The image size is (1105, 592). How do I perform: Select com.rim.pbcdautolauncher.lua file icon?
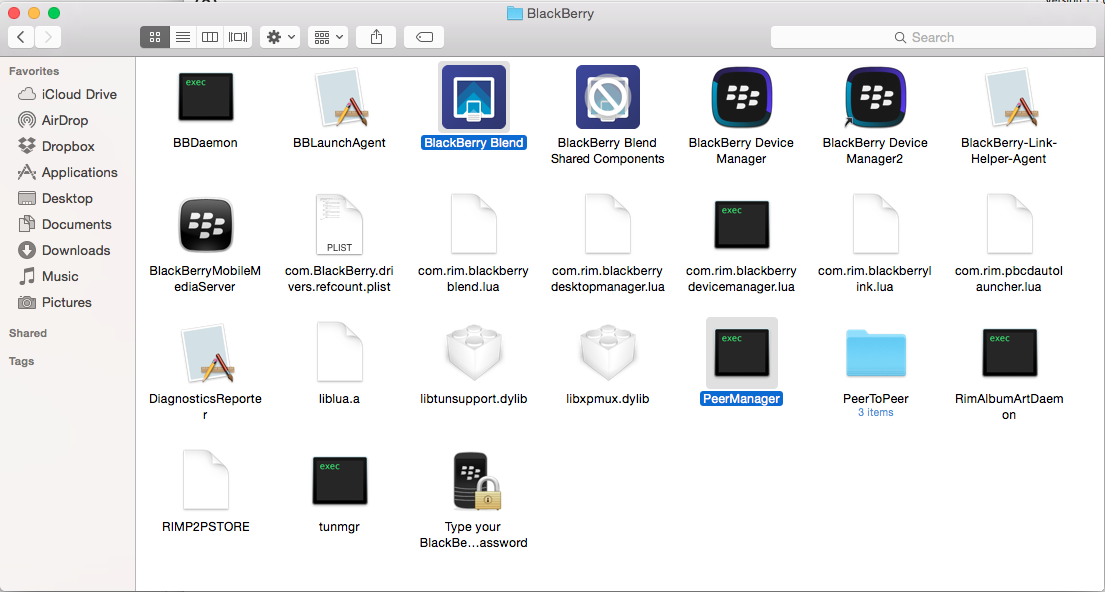click(x=1010, y=226)
